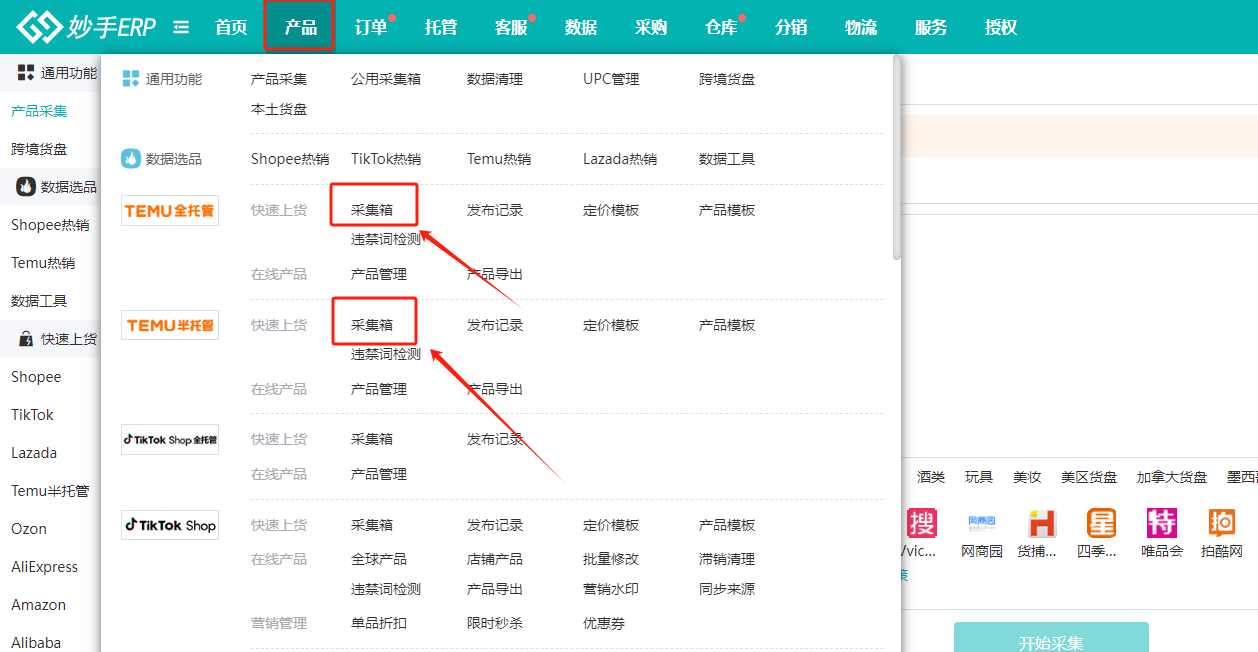Viewport: 1258px width, 652px height.
Task: Select Ozon in the left sidebar
Action: coord(29,529)
